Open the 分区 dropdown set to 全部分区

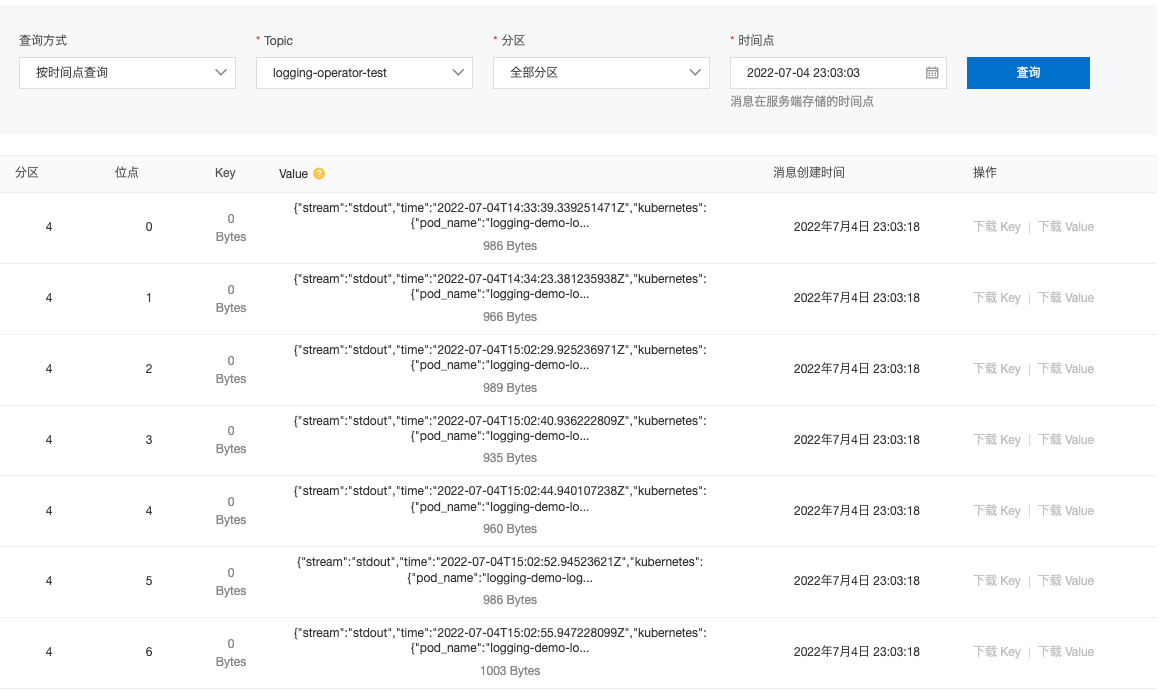pos(601,72)
